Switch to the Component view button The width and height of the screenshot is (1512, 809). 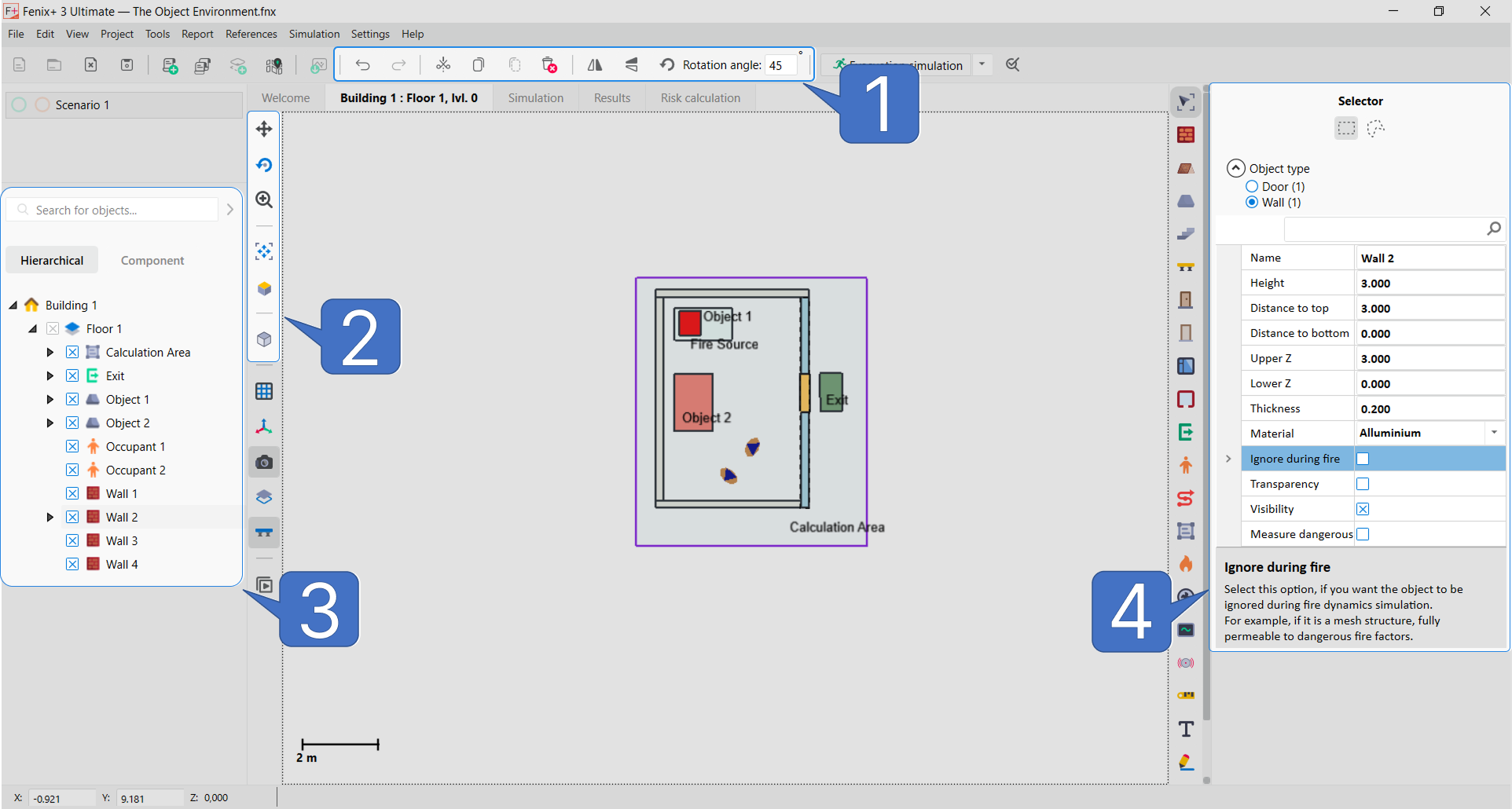click(x=152, y=261)
